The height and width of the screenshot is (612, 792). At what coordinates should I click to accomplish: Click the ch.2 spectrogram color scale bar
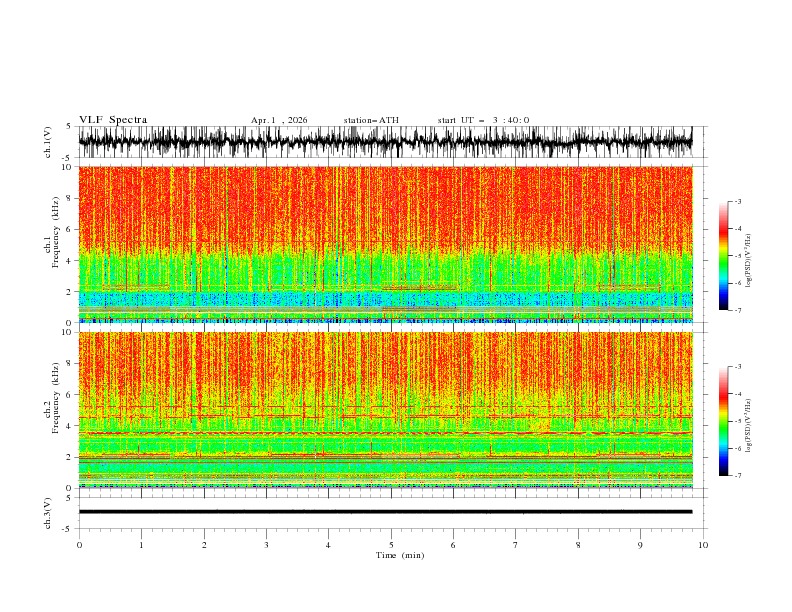click(x=723, y=421)
